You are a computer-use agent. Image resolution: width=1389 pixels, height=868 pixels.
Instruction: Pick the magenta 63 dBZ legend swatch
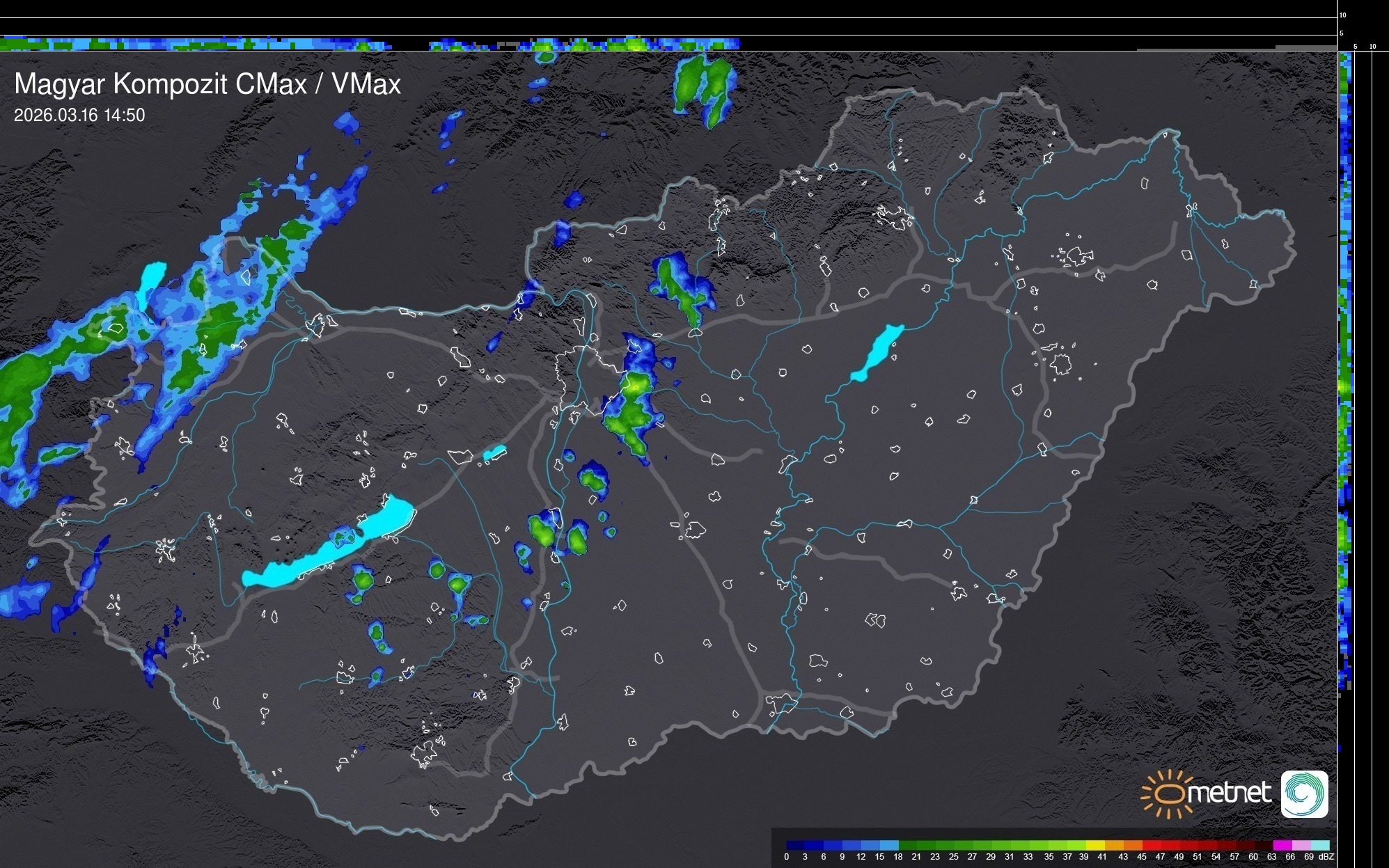coord(1282,846)
